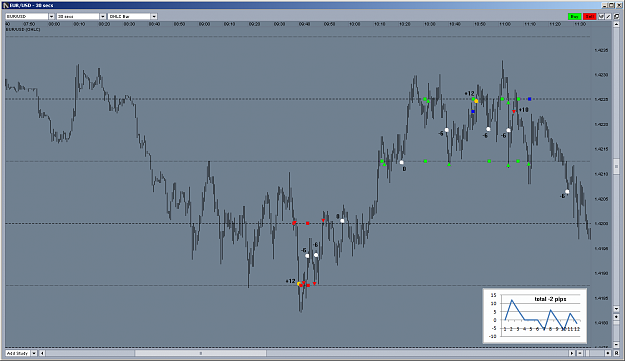Click the R reset button at bottom right
The width and height of the screenshot is (625, 361).
pos(616,353)
